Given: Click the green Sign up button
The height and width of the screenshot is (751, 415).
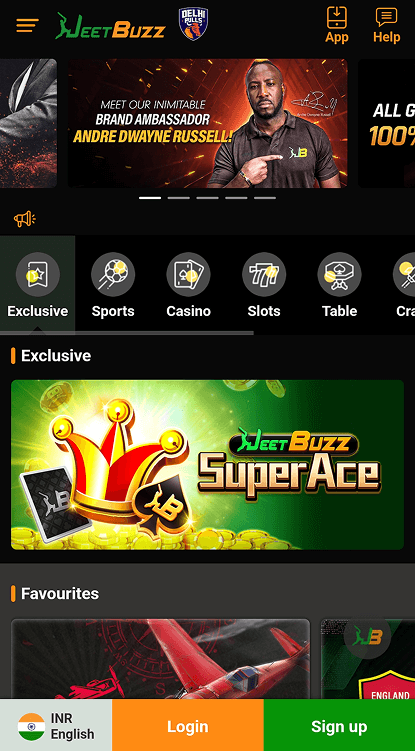Looking at the screenshot, I should point(339,725).
